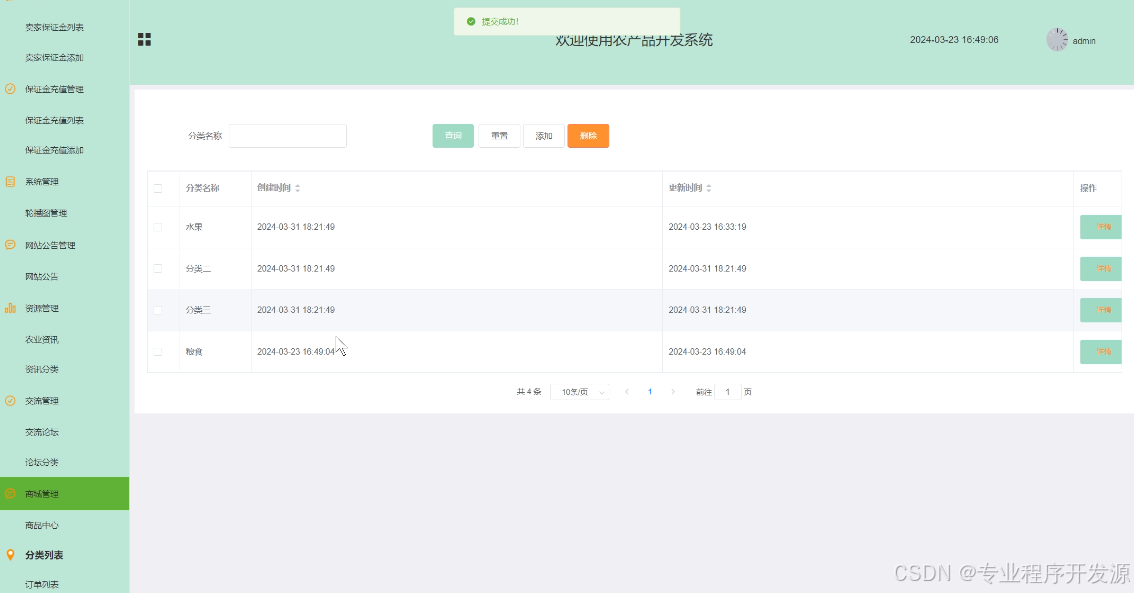Click the orange 删除 button
This screenshot has width=1134, height=593.
click(588, 136)
